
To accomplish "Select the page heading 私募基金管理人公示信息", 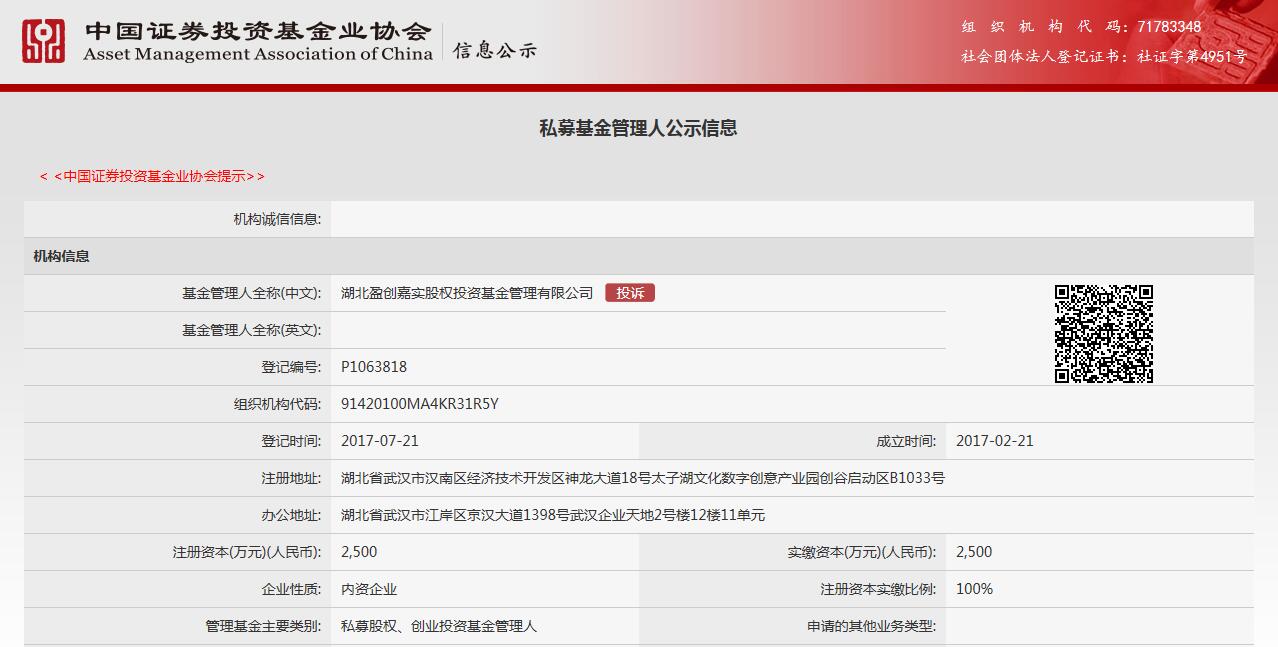I will (x=638, y=128).
